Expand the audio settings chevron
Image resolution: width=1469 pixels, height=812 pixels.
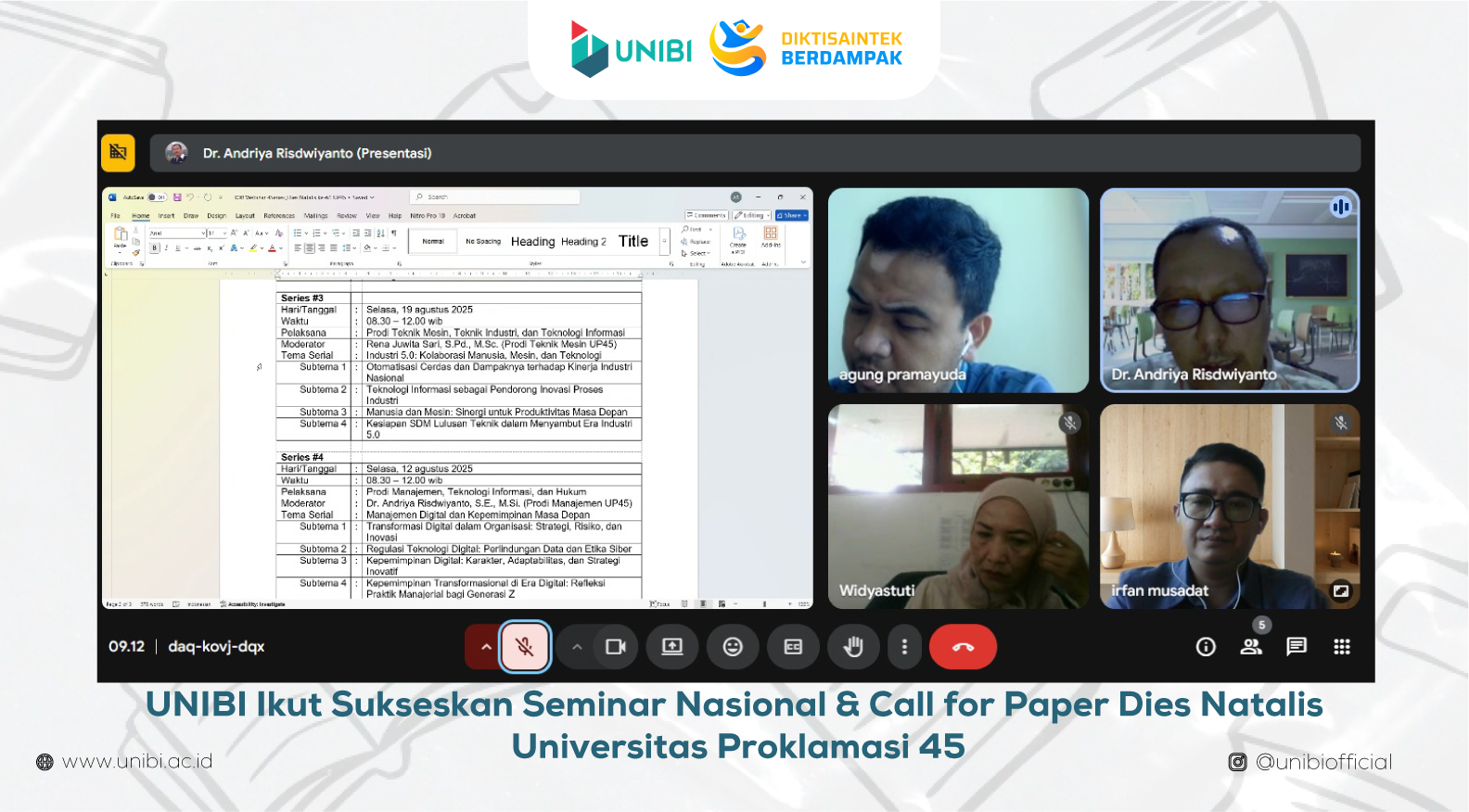[x=485, y=647]
